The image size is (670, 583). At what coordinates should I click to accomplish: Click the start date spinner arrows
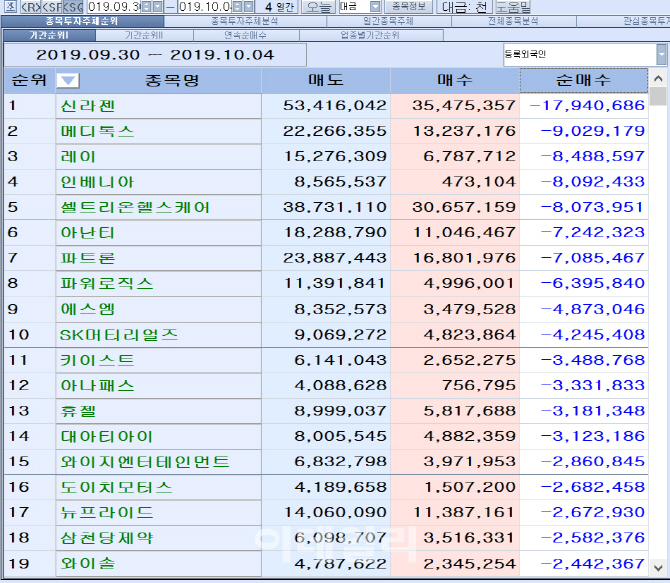tap(146, 7)
